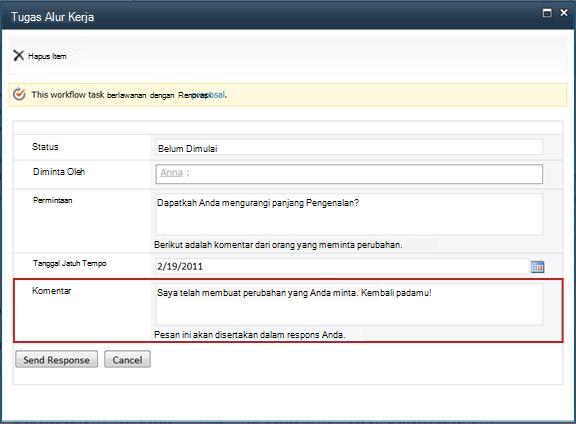Click the workflow task checkmark icon
This screenshot has height=424, width=576.
(x=19, y=94)
